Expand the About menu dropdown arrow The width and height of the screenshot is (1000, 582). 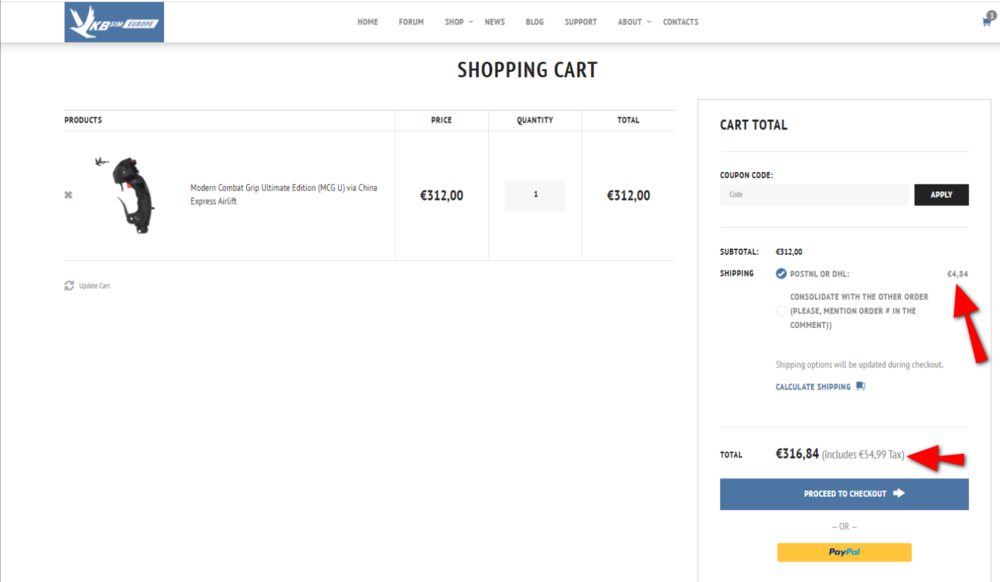click(648, 22)
